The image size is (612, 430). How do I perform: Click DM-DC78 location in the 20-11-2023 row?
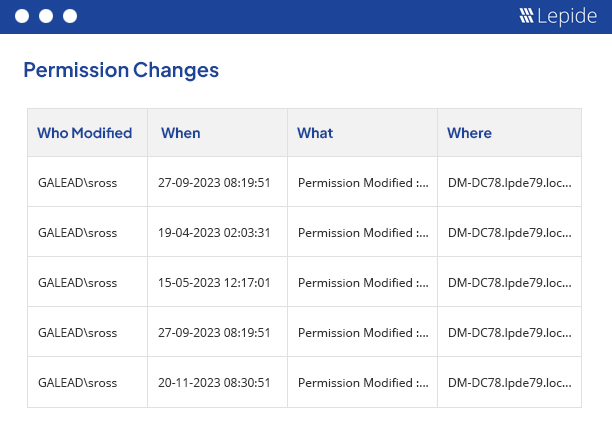coord(510,383)
